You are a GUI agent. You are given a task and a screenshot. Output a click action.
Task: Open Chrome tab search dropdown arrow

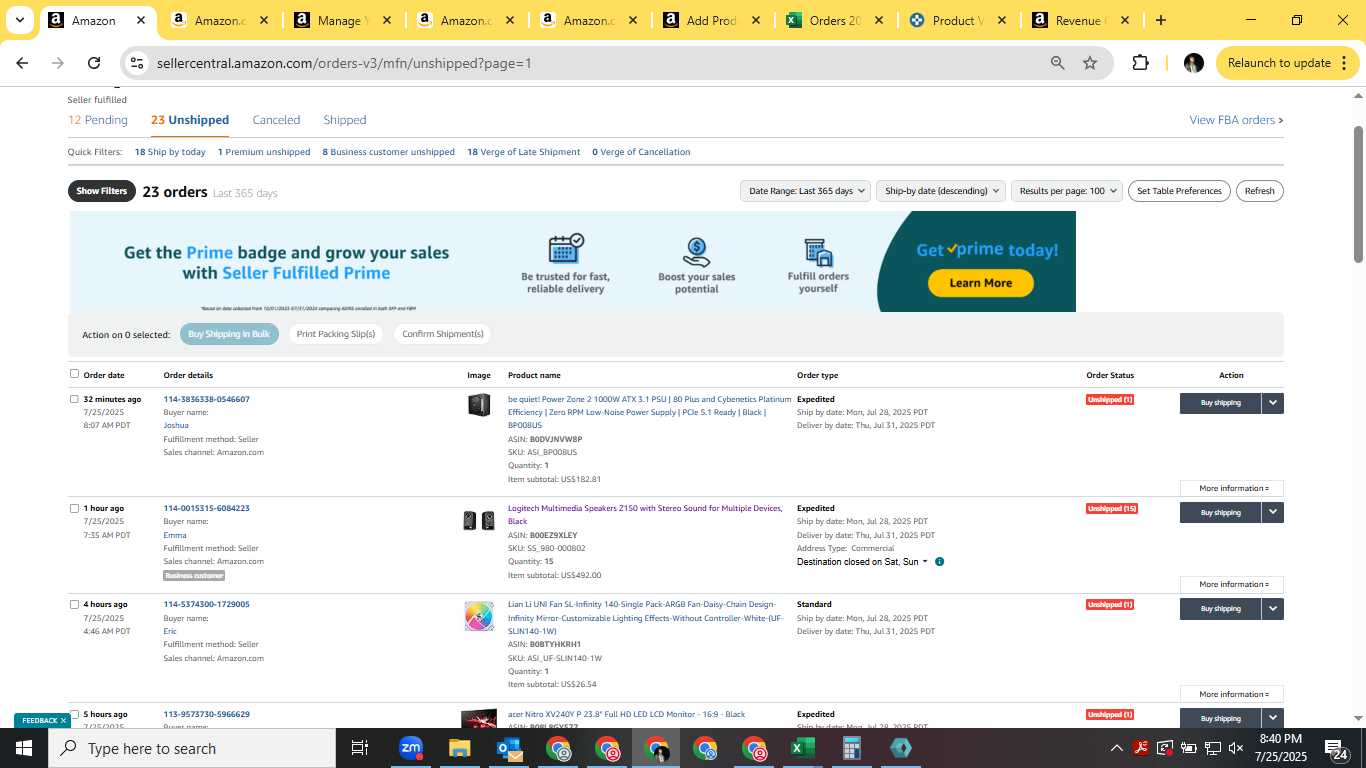coord(19,20)
